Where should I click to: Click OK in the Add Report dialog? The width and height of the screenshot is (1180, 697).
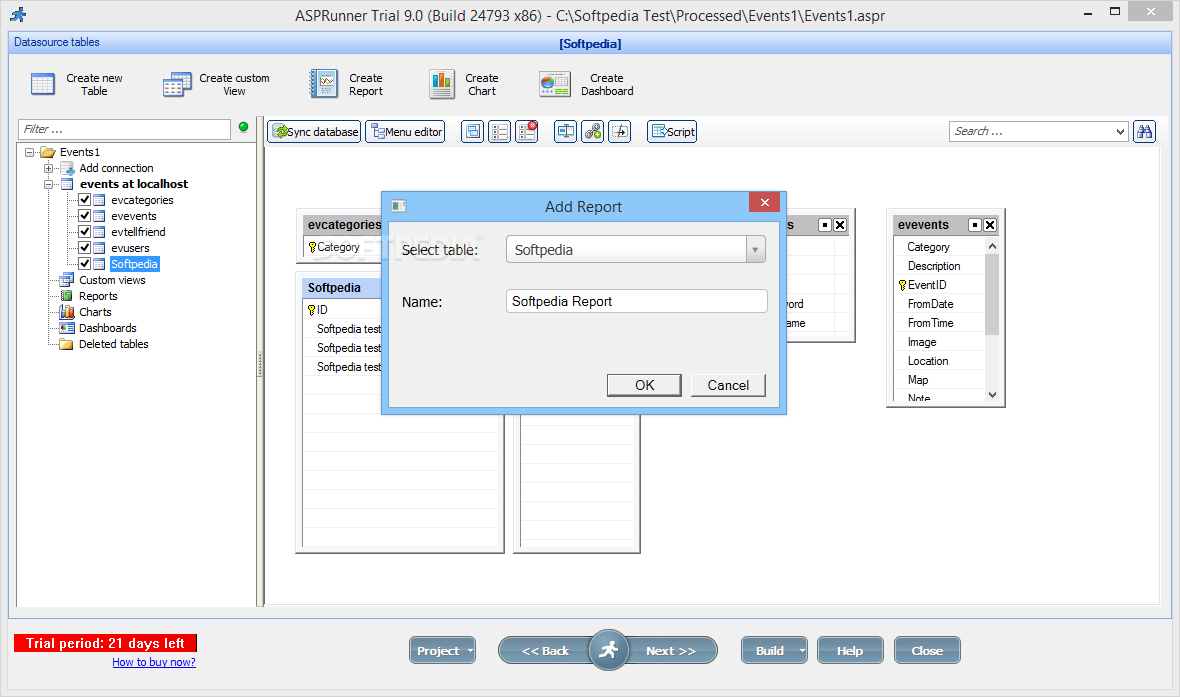[x=644, y=385]
